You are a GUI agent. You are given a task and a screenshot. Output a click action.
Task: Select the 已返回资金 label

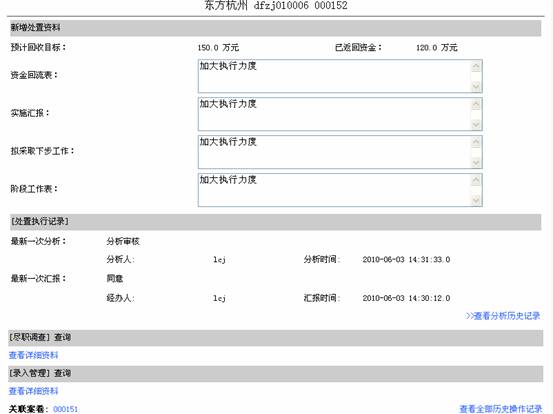[x=358, y=47]
